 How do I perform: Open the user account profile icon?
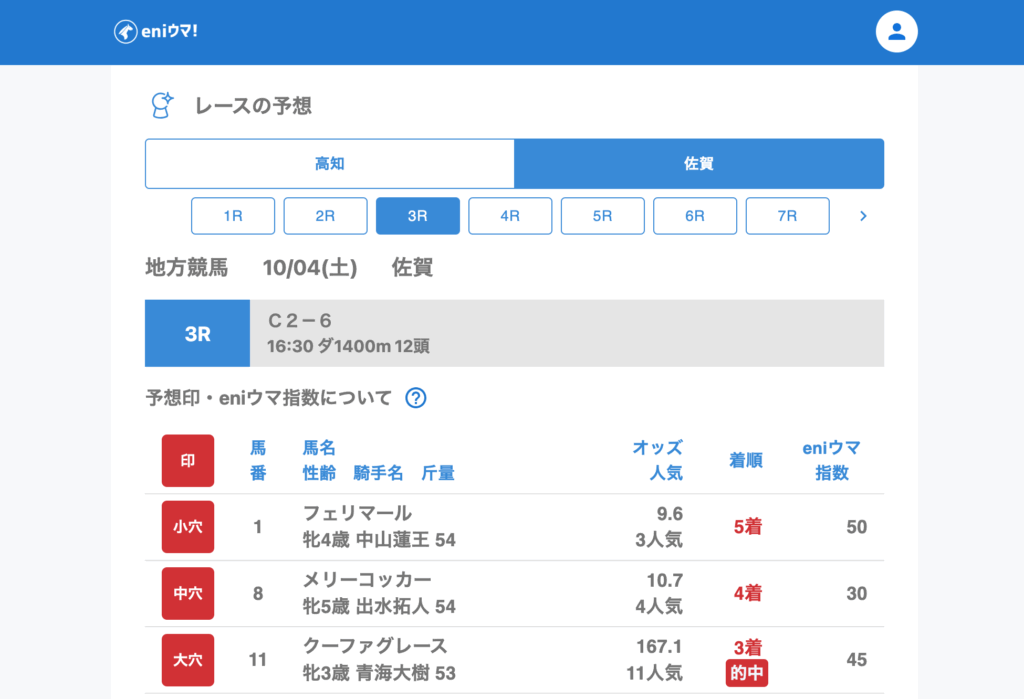pyautogui.click(x=896, y=32)
